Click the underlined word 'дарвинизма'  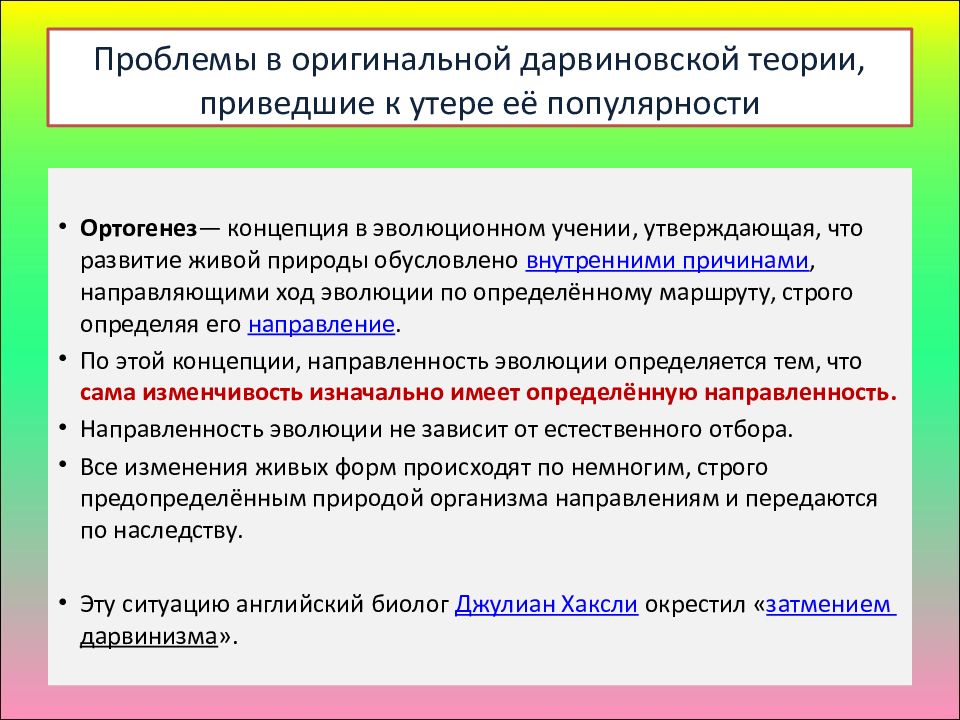[149, 637]
